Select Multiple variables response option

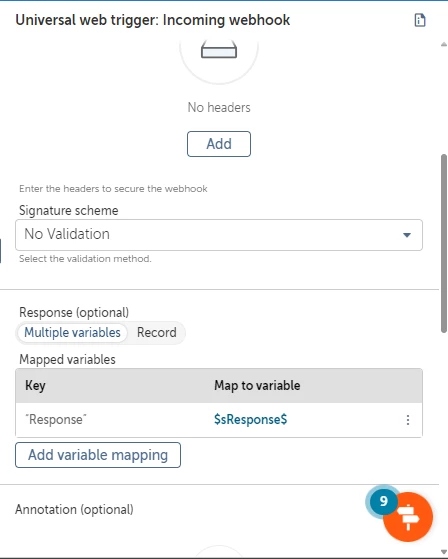pos(72,333)
